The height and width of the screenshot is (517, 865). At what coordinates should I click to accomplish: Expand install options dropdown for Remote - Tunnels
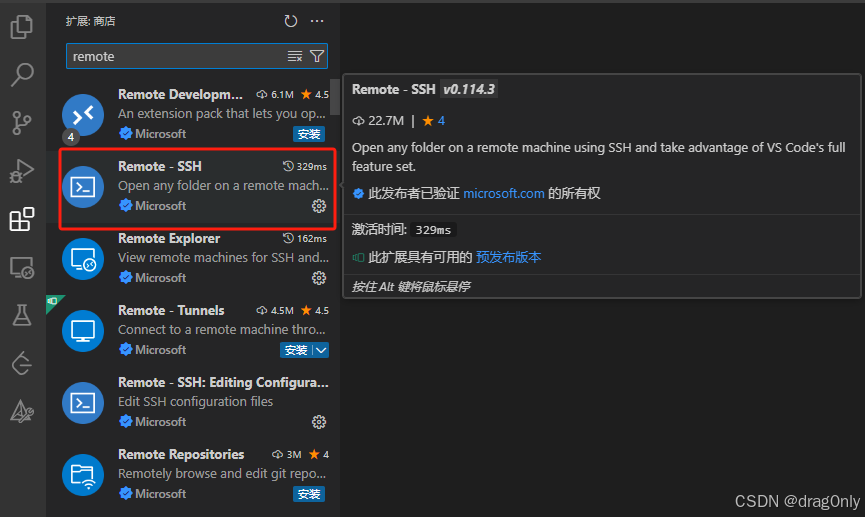click(x=321, y=350)
